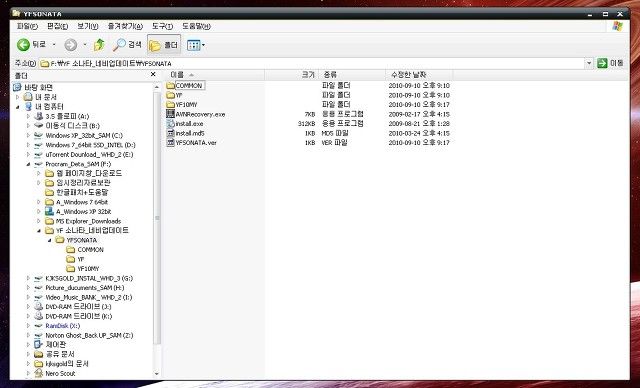This screenshot has height=388, width=640.
Task: Select DVD-RAM drive (K:) icon
Action: pyautogui.click(x=39, y=316)
